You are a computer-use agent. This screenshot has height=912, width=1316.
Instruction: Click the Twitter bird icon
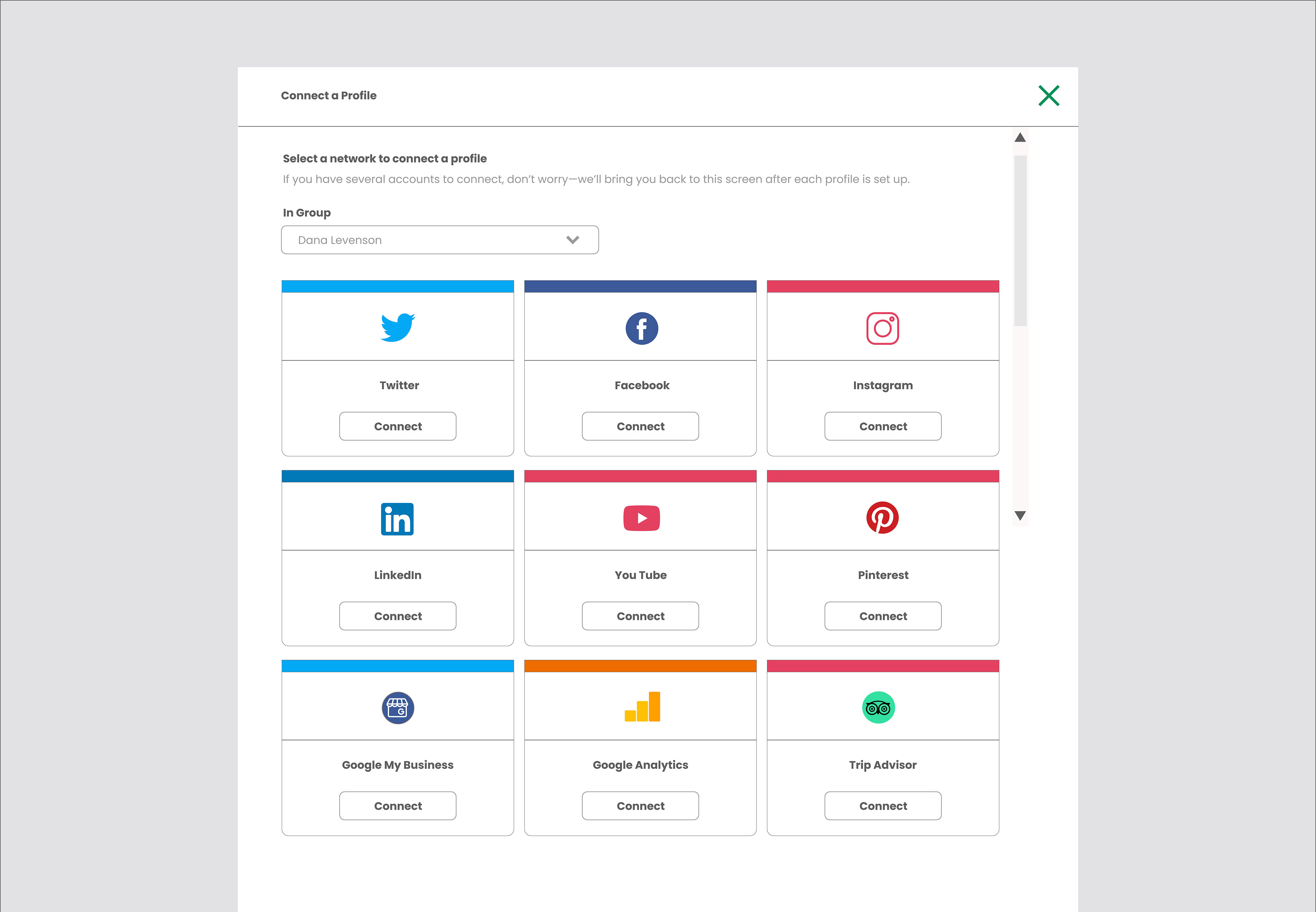[398, 328]
